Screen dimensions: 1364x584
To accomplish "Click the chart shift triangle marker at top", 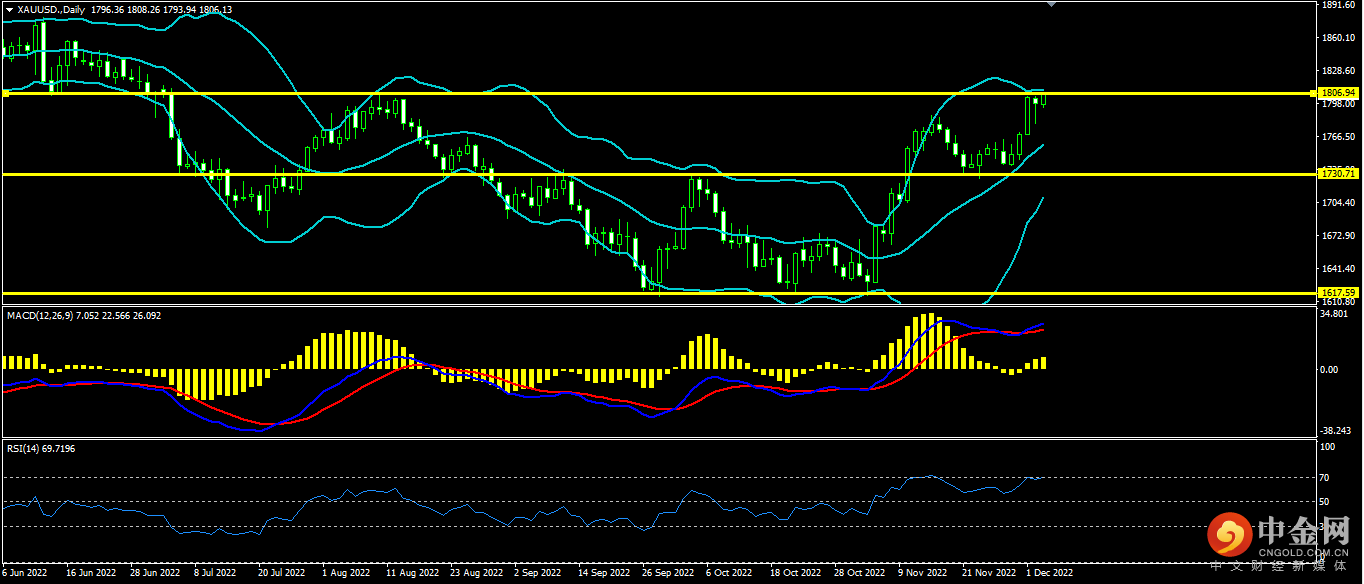I will (x=1049, y=5).
